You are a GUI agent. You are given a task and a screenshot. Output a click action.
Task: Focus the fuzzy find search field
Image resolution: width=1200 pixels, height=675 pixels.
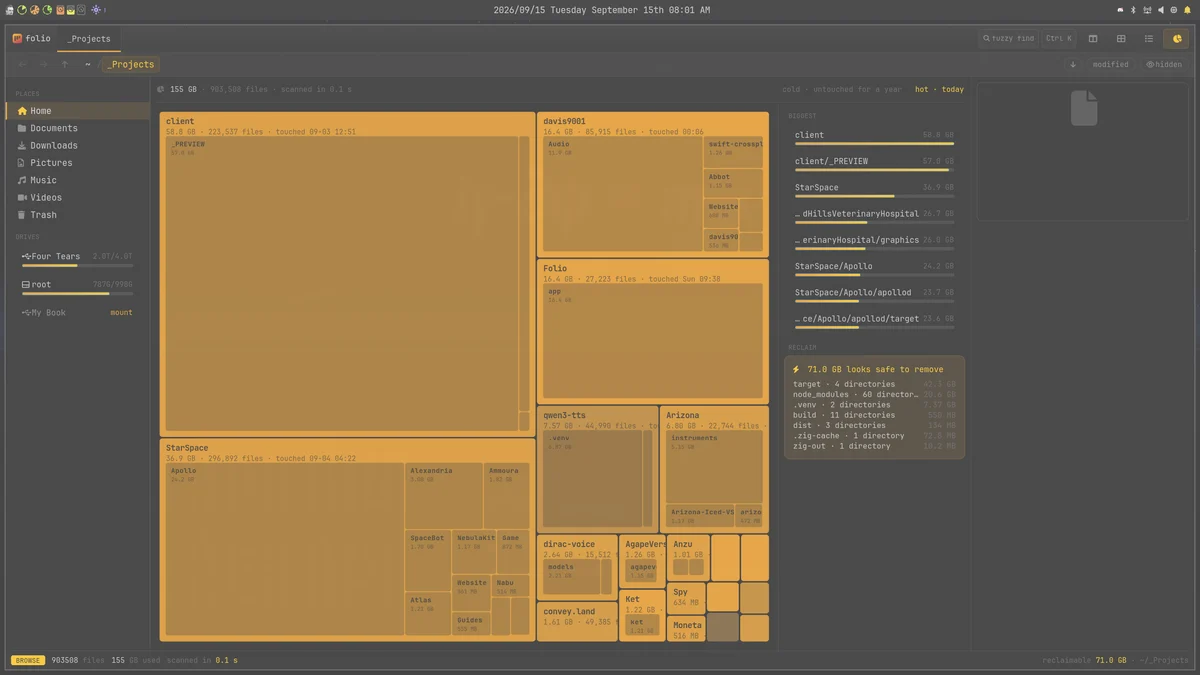(x=1009, y=39)
